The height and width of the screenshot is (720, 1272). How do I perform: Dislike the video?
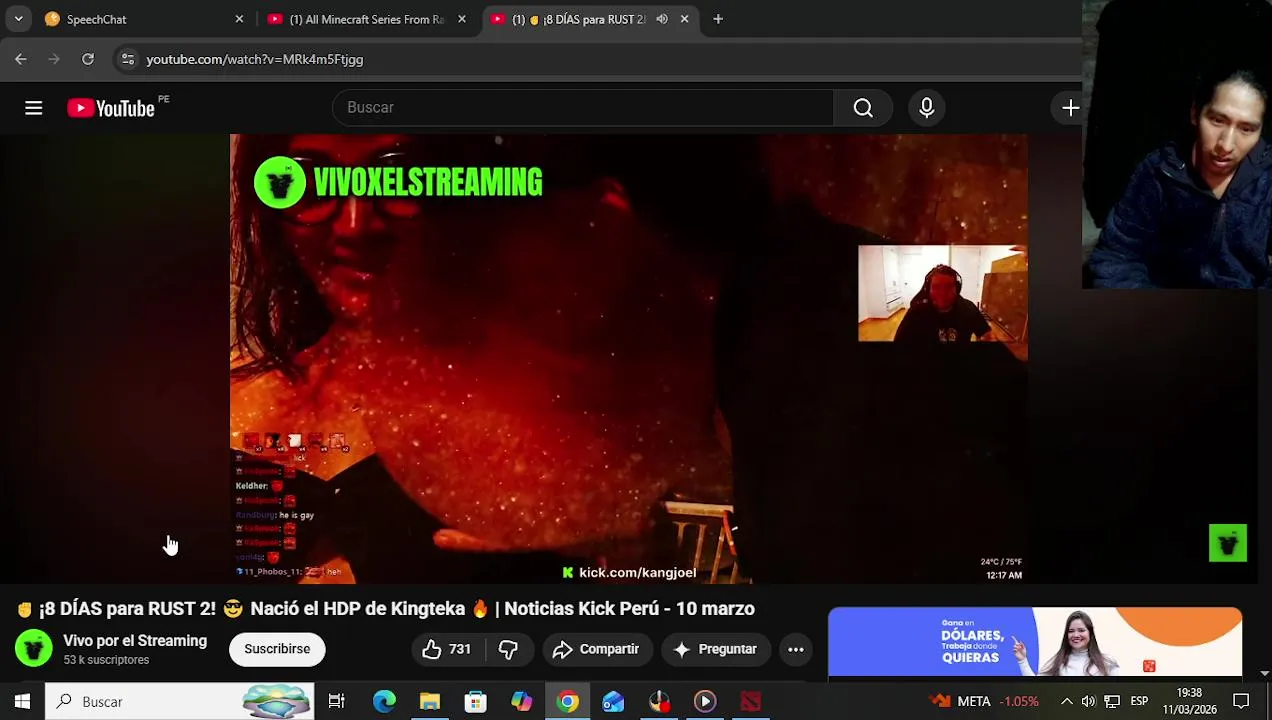pyautogui.click(x=508, y=649)
